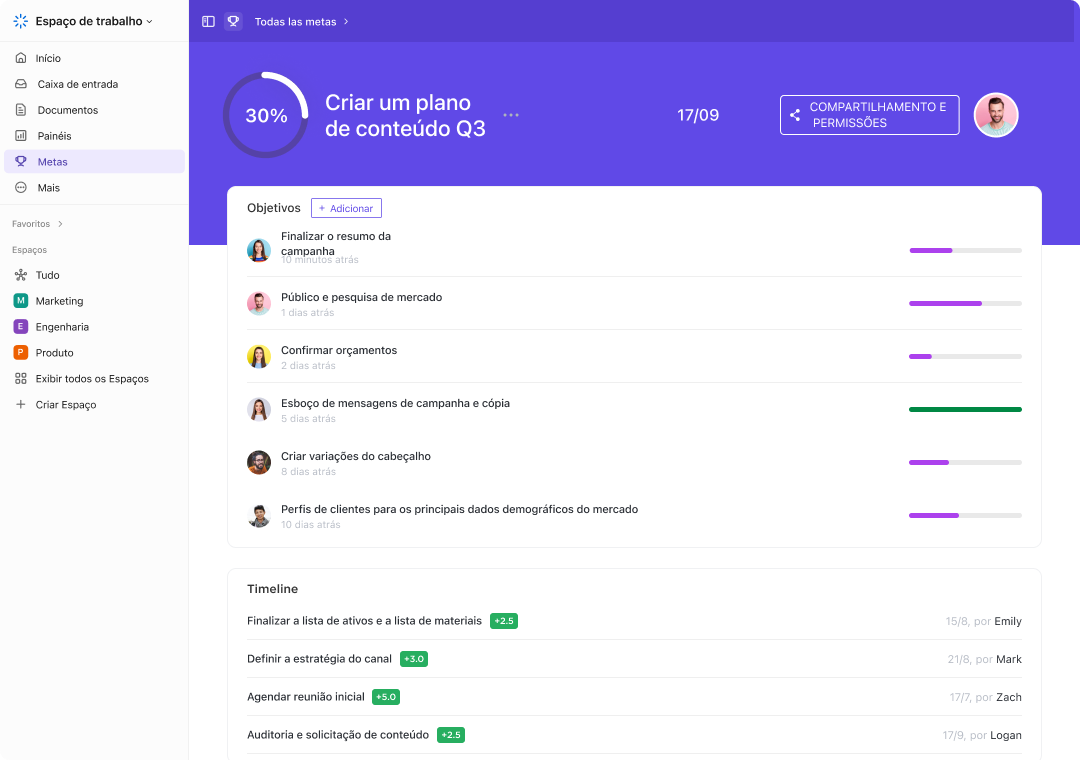Image resolution: width=1080 pixels, height=760 pixels.
Task: Click the Painéis dashboard icon
Action: 21,136
